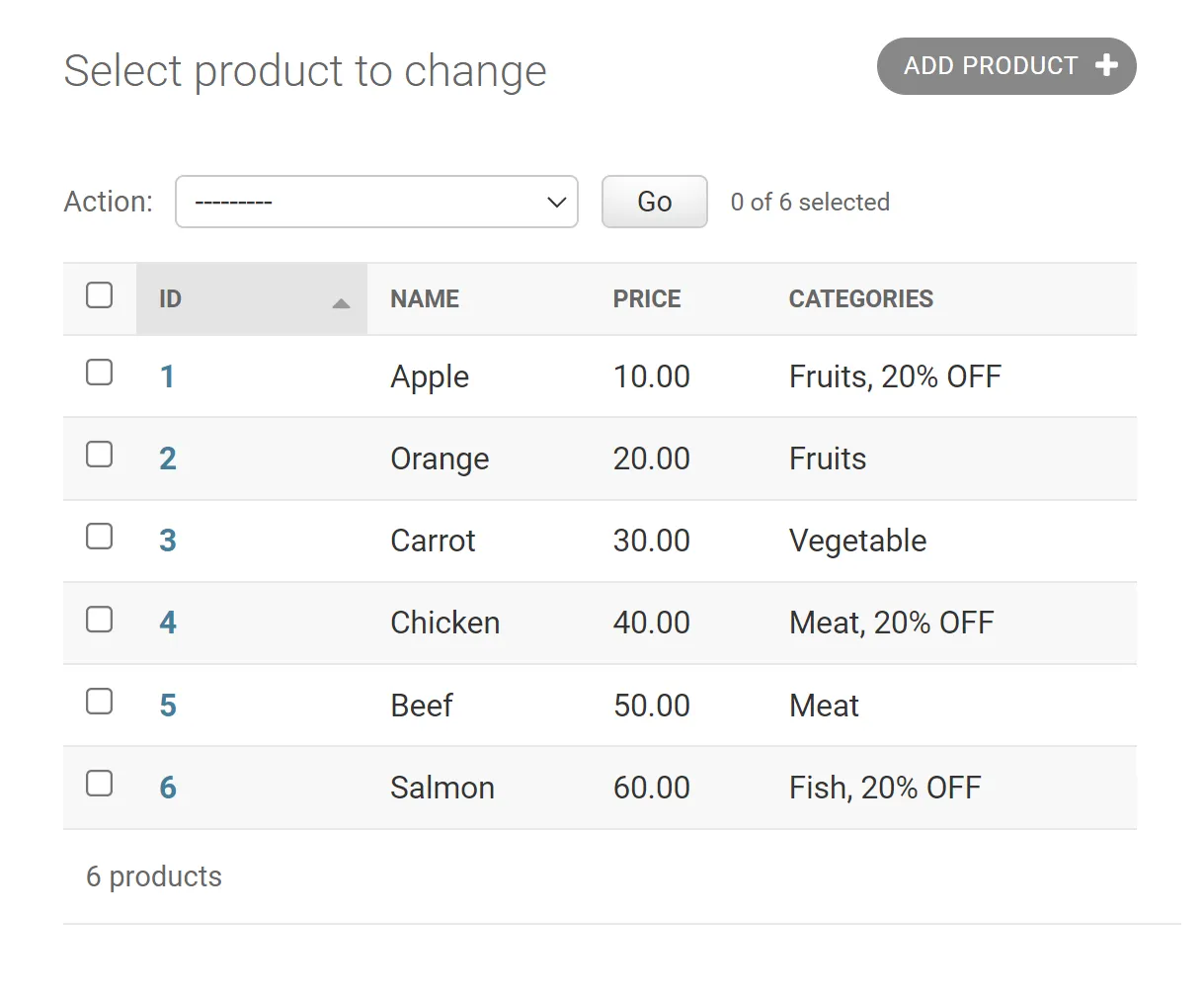Mark the Chicken row checkbox
Image resolution: width=1204 pixels, height=1000 pixels.
pyautogui.click(x=100, y=620)
